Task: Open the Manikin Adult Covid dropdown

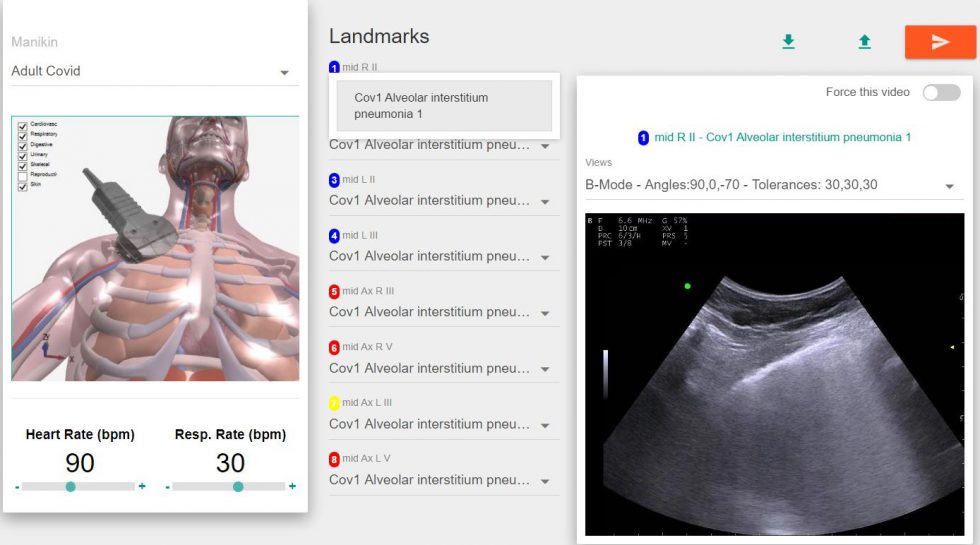Action: tap(154, 71)
